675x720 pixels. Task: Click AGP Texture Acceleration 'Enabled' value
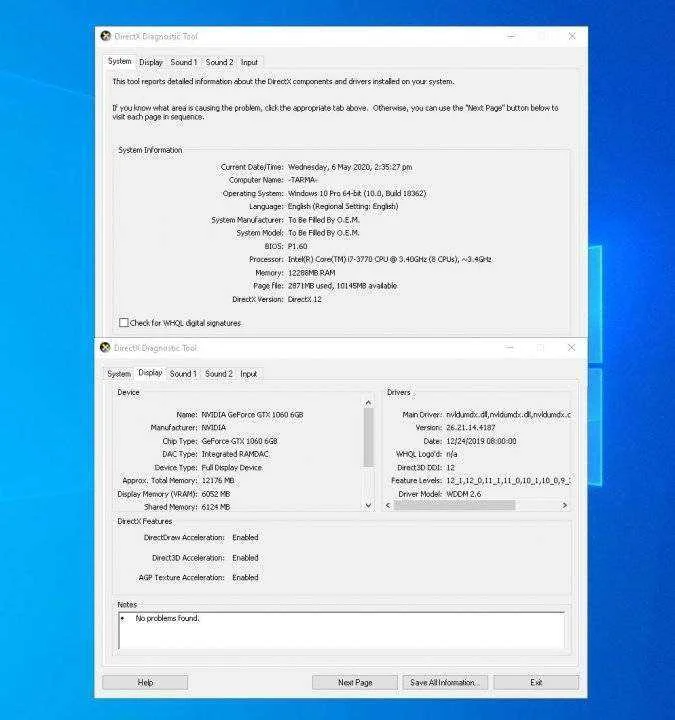[245, 578]
